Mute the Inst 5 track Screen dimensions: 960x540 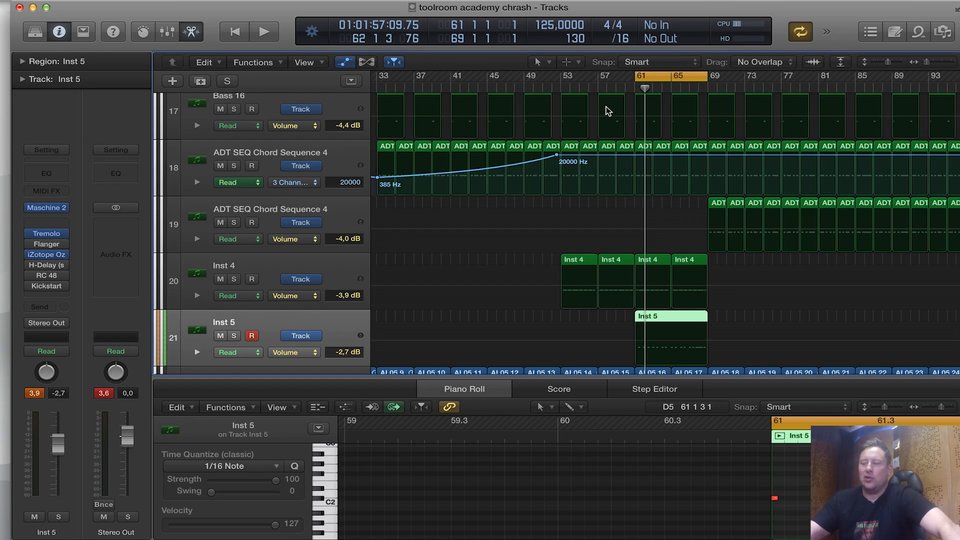coord(220,336)
